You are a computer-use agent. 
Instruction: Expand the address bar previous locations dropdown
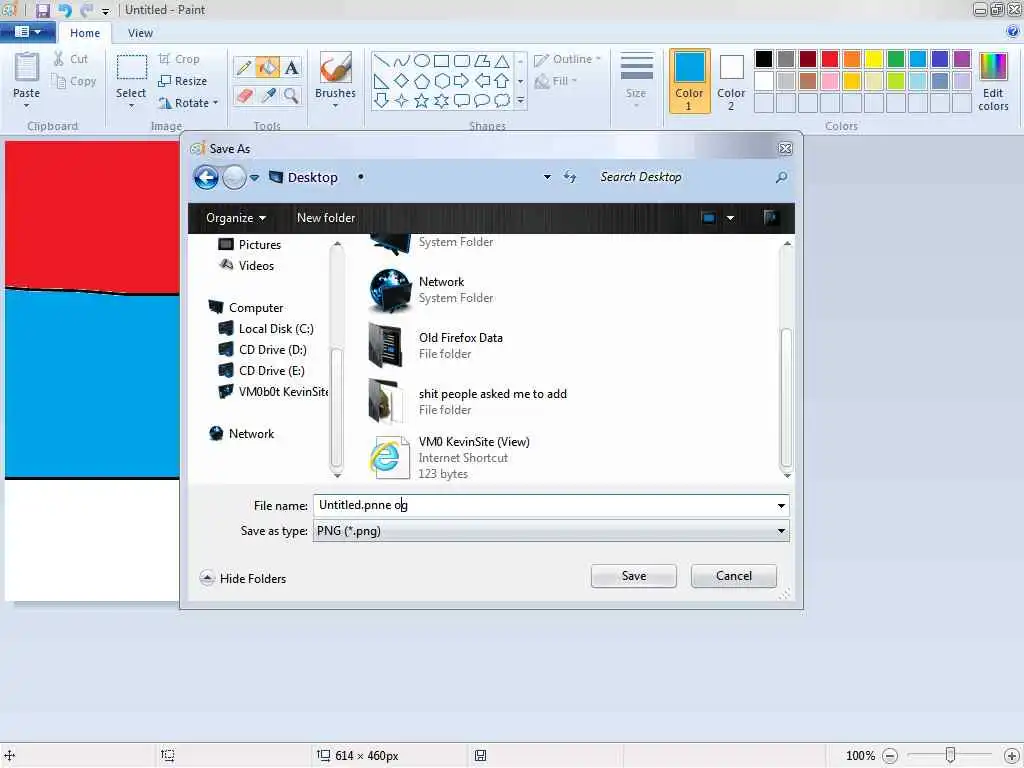[x=547, y=177]
